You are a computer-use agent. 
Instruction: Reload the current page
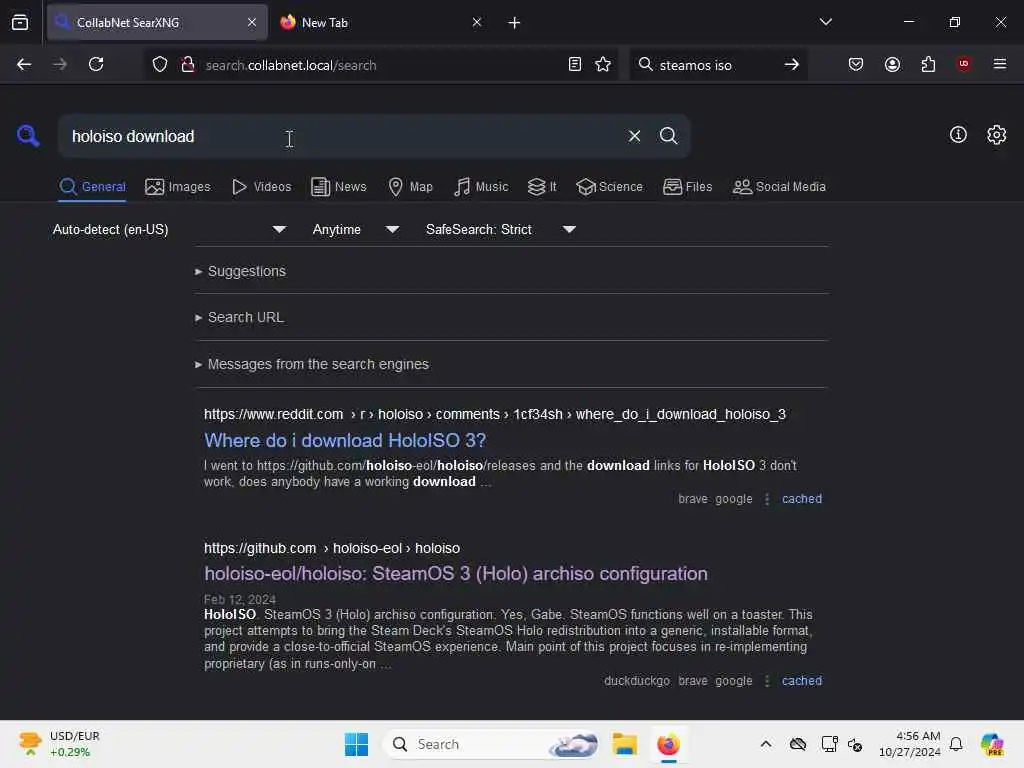(96, 65)
